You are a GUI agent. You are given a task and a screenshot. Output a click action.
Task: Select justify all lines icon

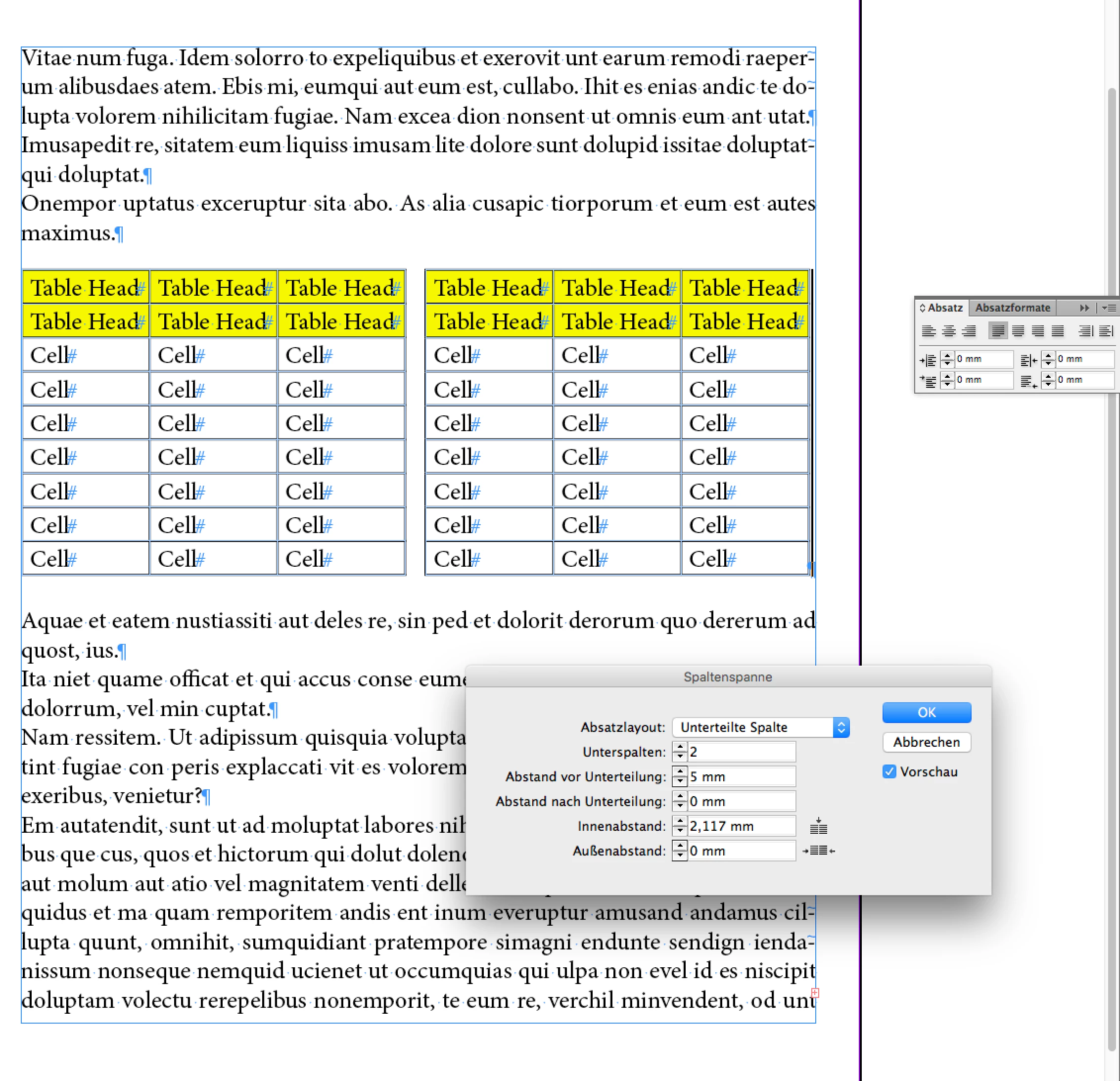point(1058,331)
